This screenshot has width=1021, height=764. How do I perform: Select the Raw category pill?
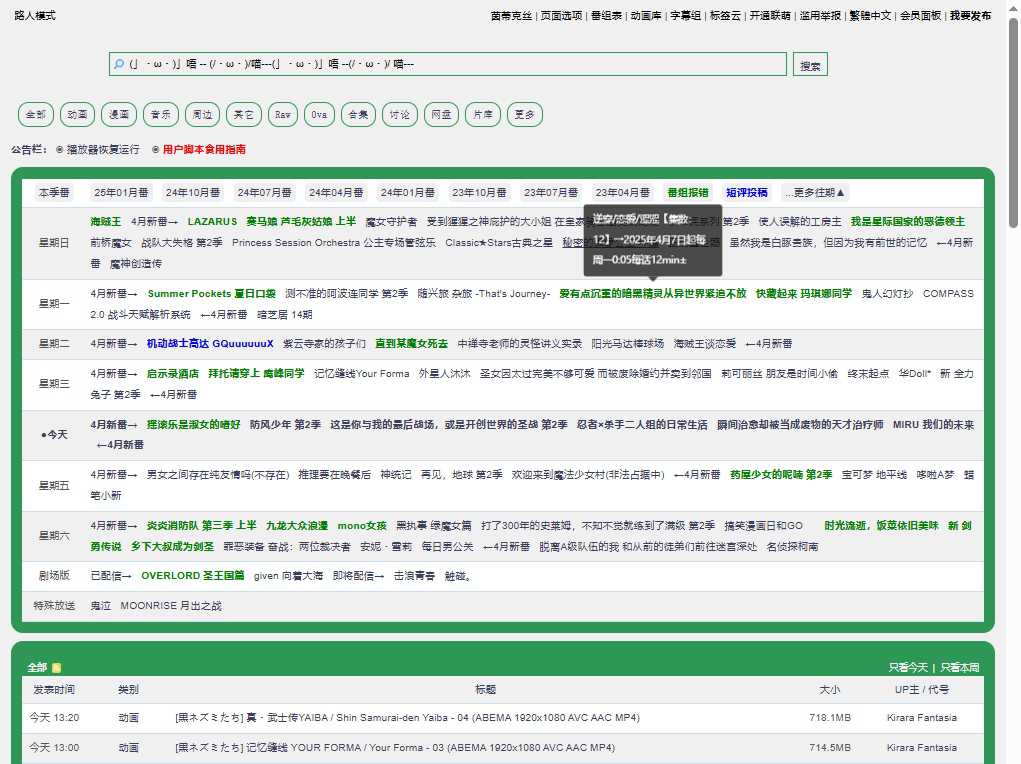tap(282, 114)
